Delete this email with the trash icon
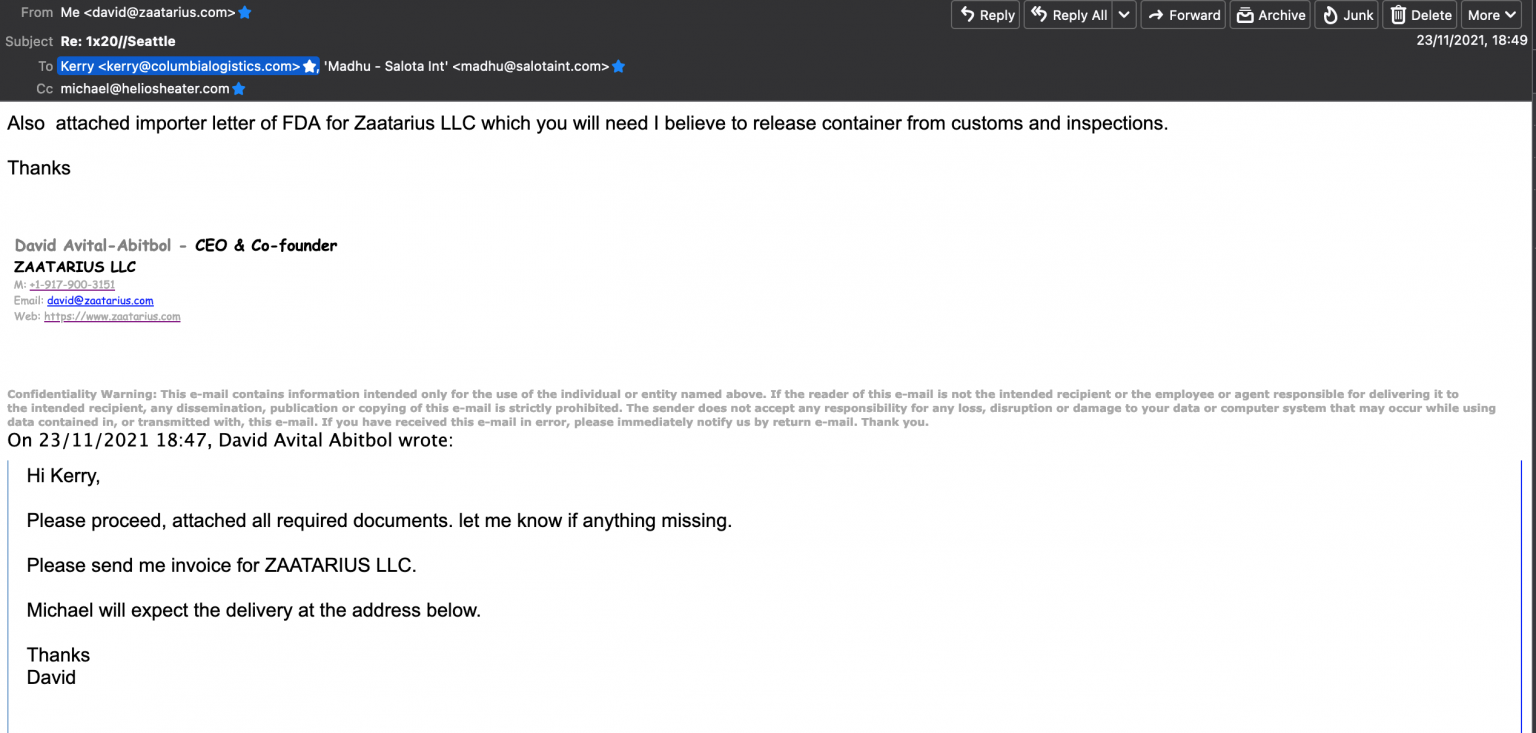1536x733 pixels. (1421, 15)
